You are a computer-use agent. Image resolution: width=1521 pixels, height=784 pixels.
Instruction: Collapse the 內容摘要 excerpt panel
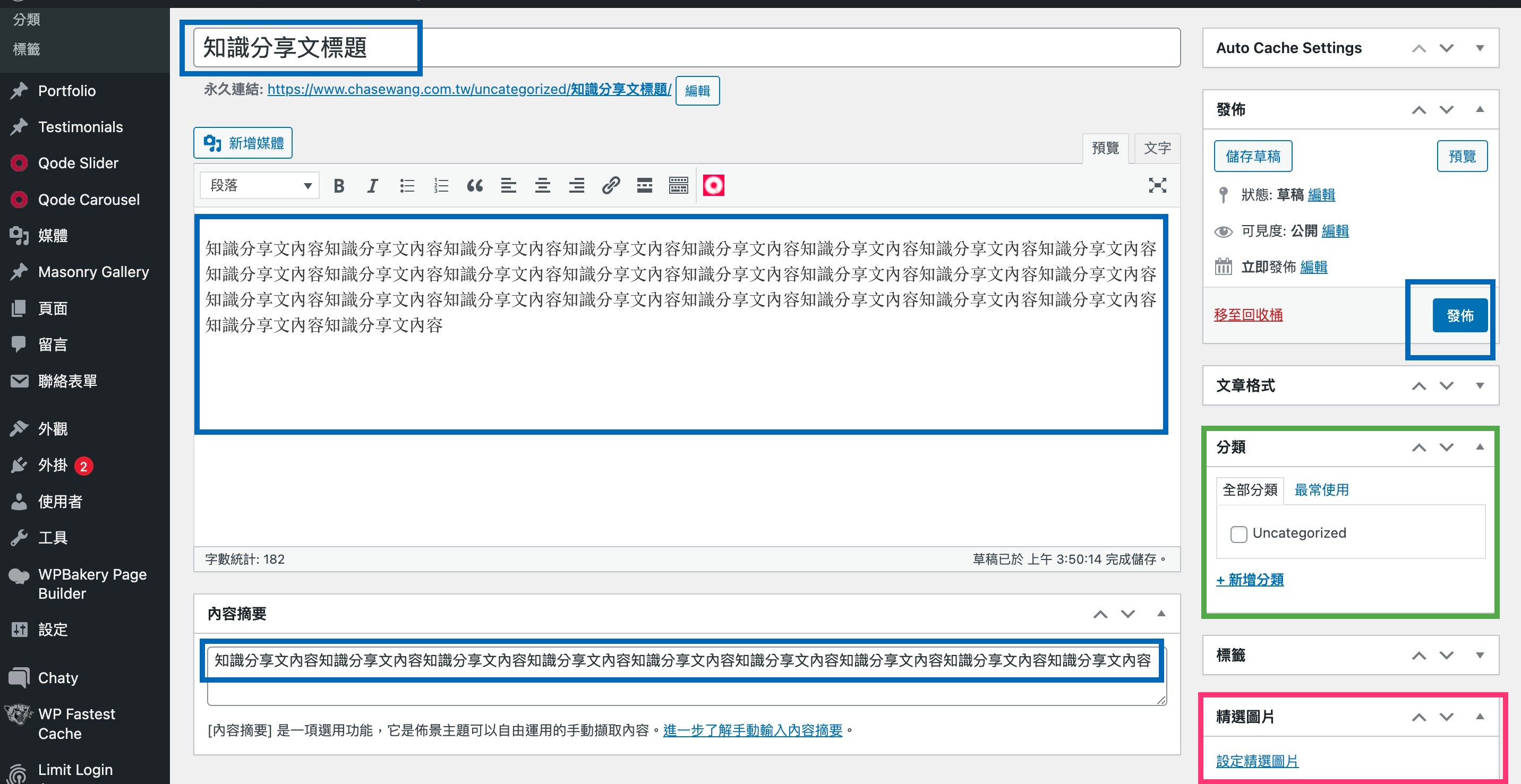(x=1161, y=614)
